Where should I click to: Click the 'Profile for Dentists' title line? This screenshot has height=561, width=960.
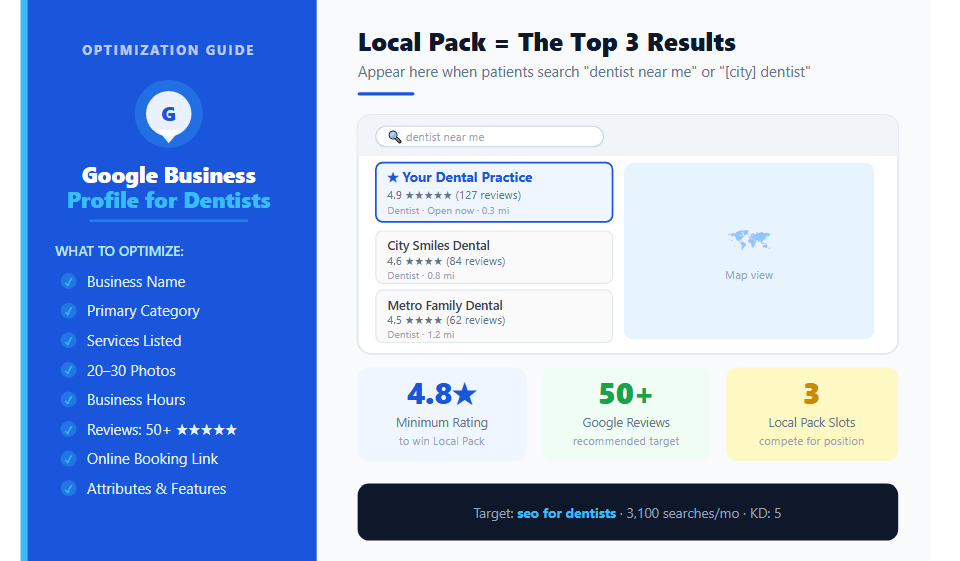click(168, 200)
